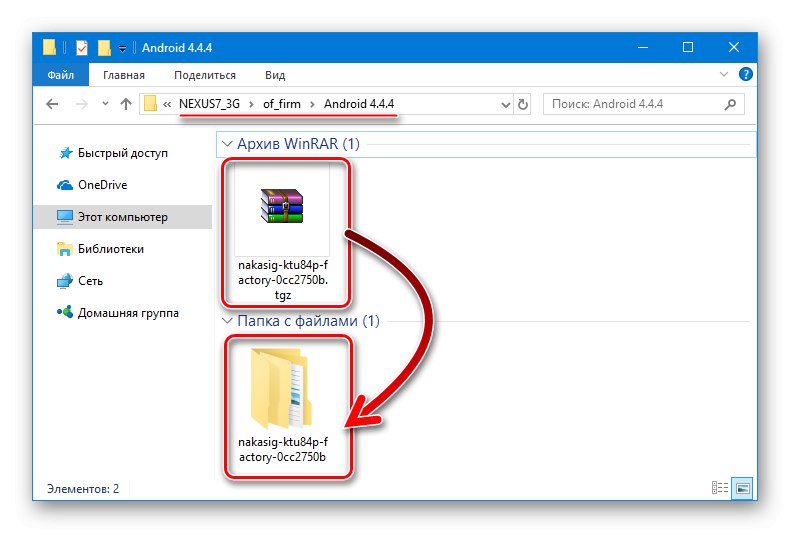Go forward with the Forward arrow
Image resolution: width=790 pixels, height=533 pixels.
click(81, 104)
